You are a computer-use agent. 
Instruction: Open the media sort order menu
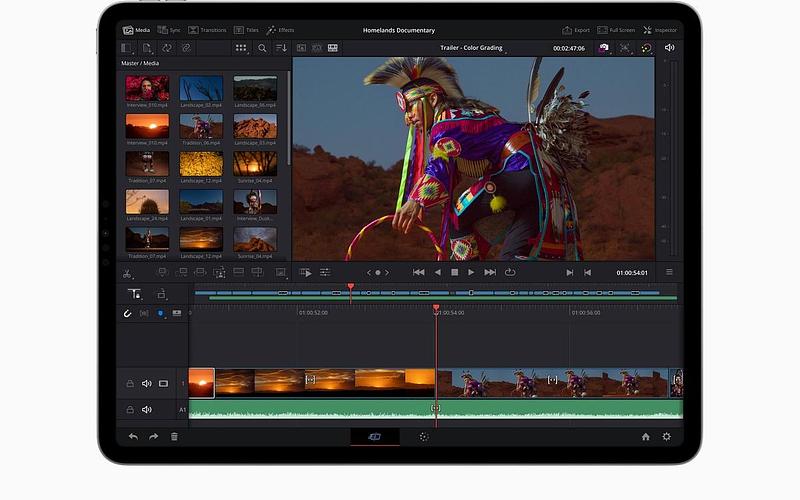(x=282, y=48)
